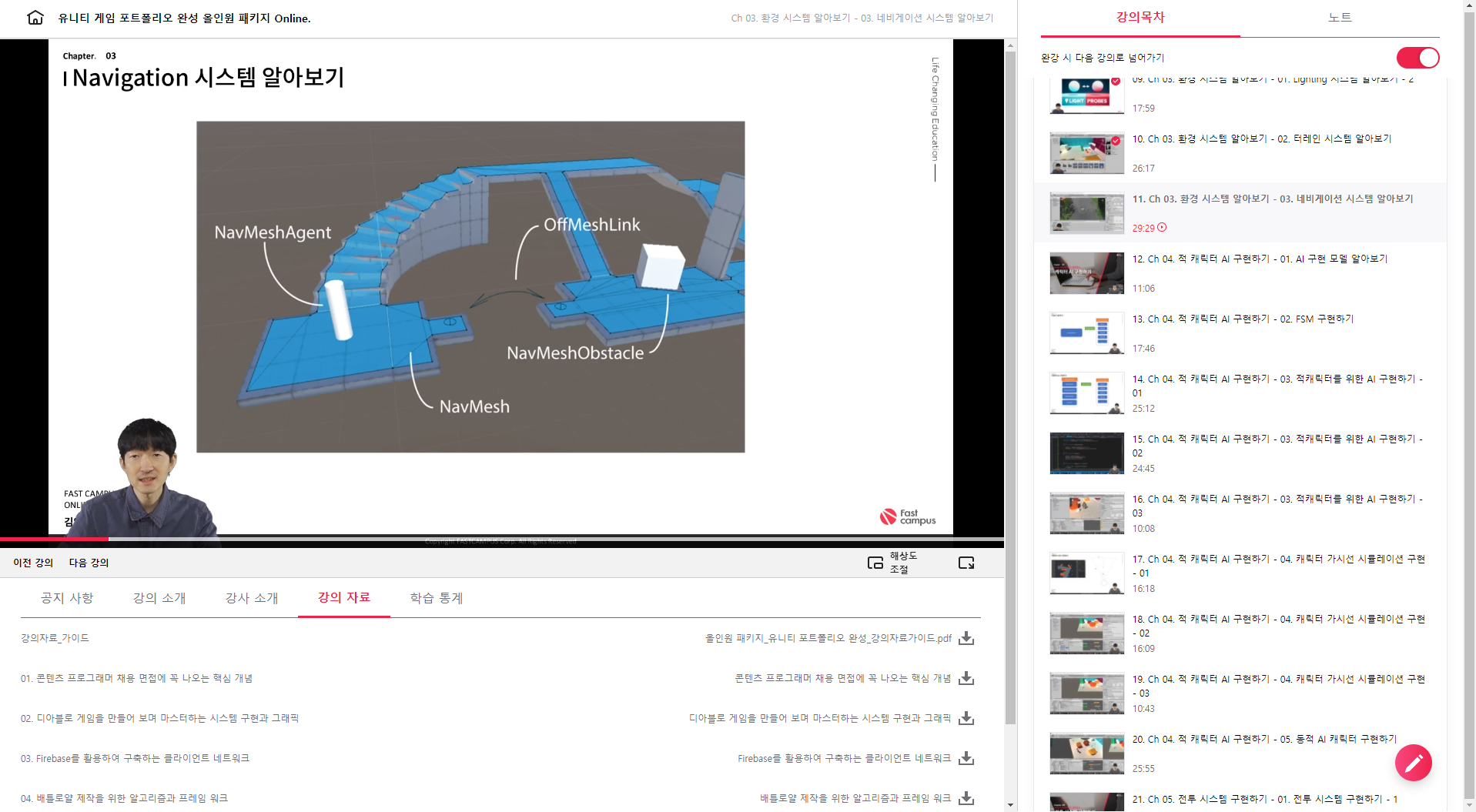
Task: Click 01. 콘텐츠 프로그래머 채용 면접 row
Action: (136, 678)
